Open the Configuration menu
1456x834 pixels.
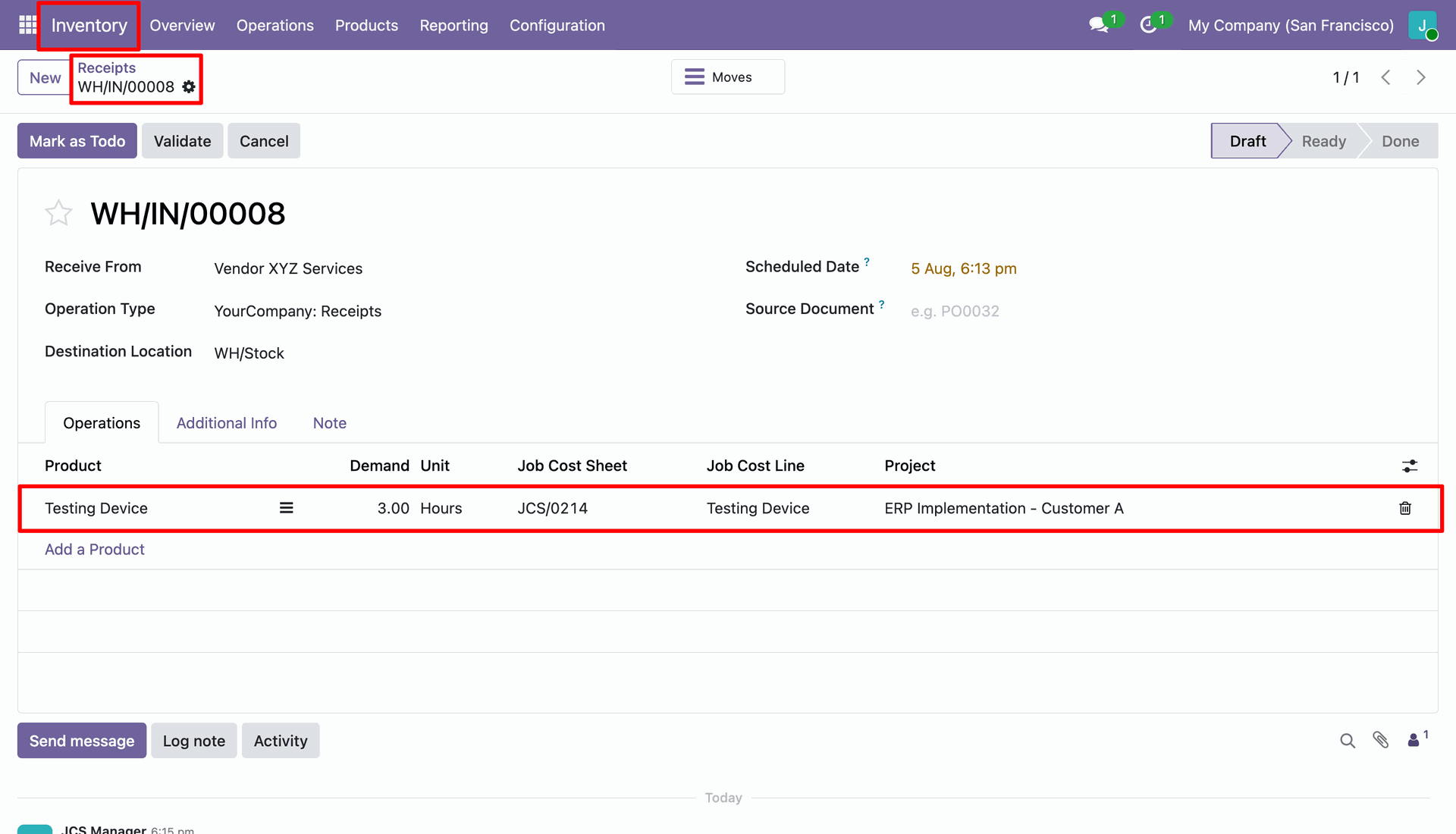557,25
